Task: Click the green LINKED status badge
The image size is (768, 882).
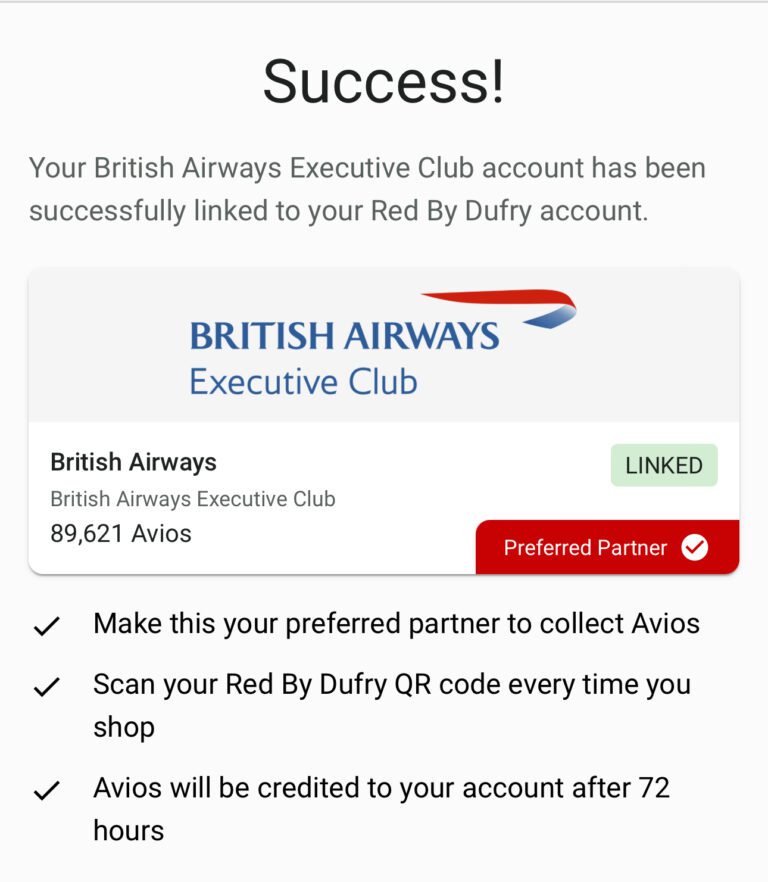Action: coord(664,465)
